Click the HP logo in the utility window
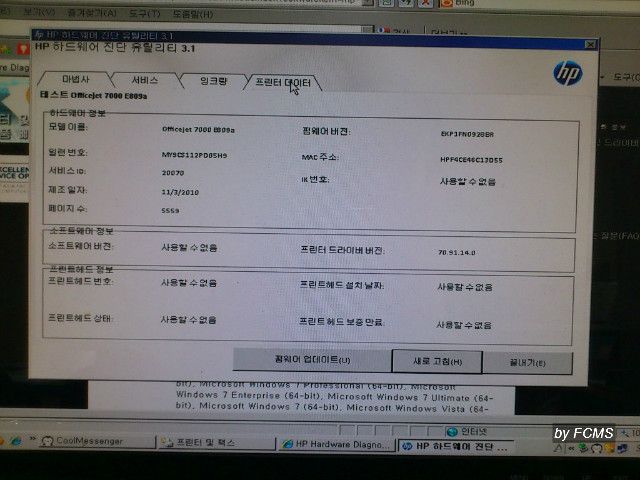This screenshot has width=640, height=480. coord(568,73)
